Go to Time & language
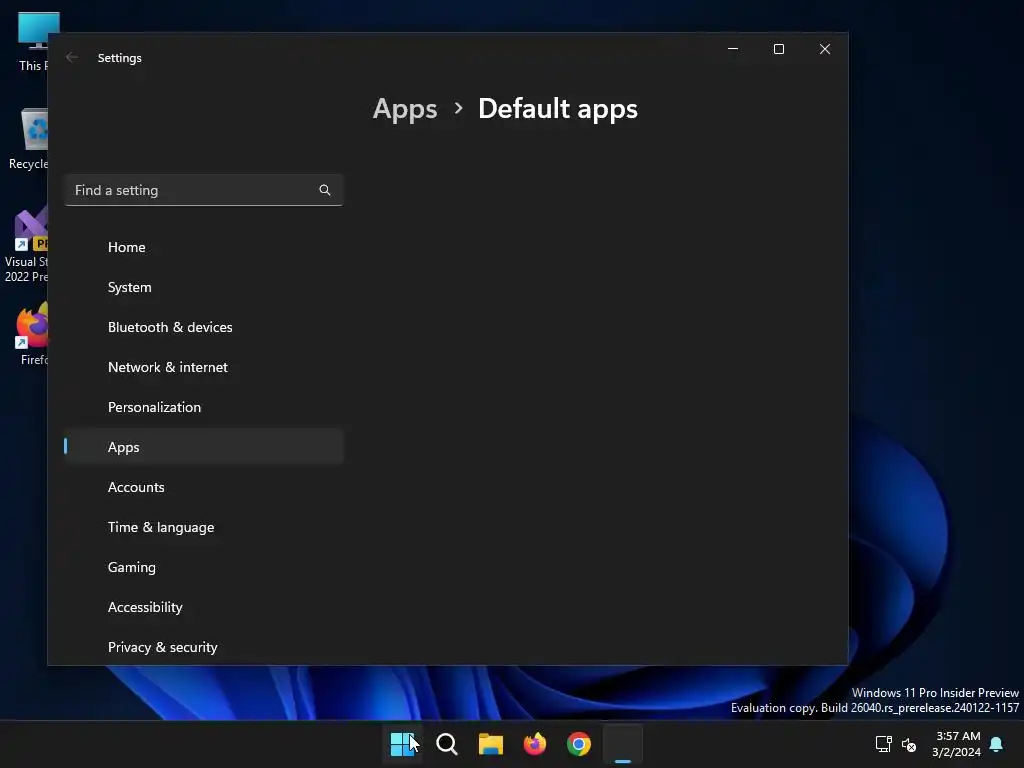Screen dimensions: 1024x768 [x=204, y=527]
